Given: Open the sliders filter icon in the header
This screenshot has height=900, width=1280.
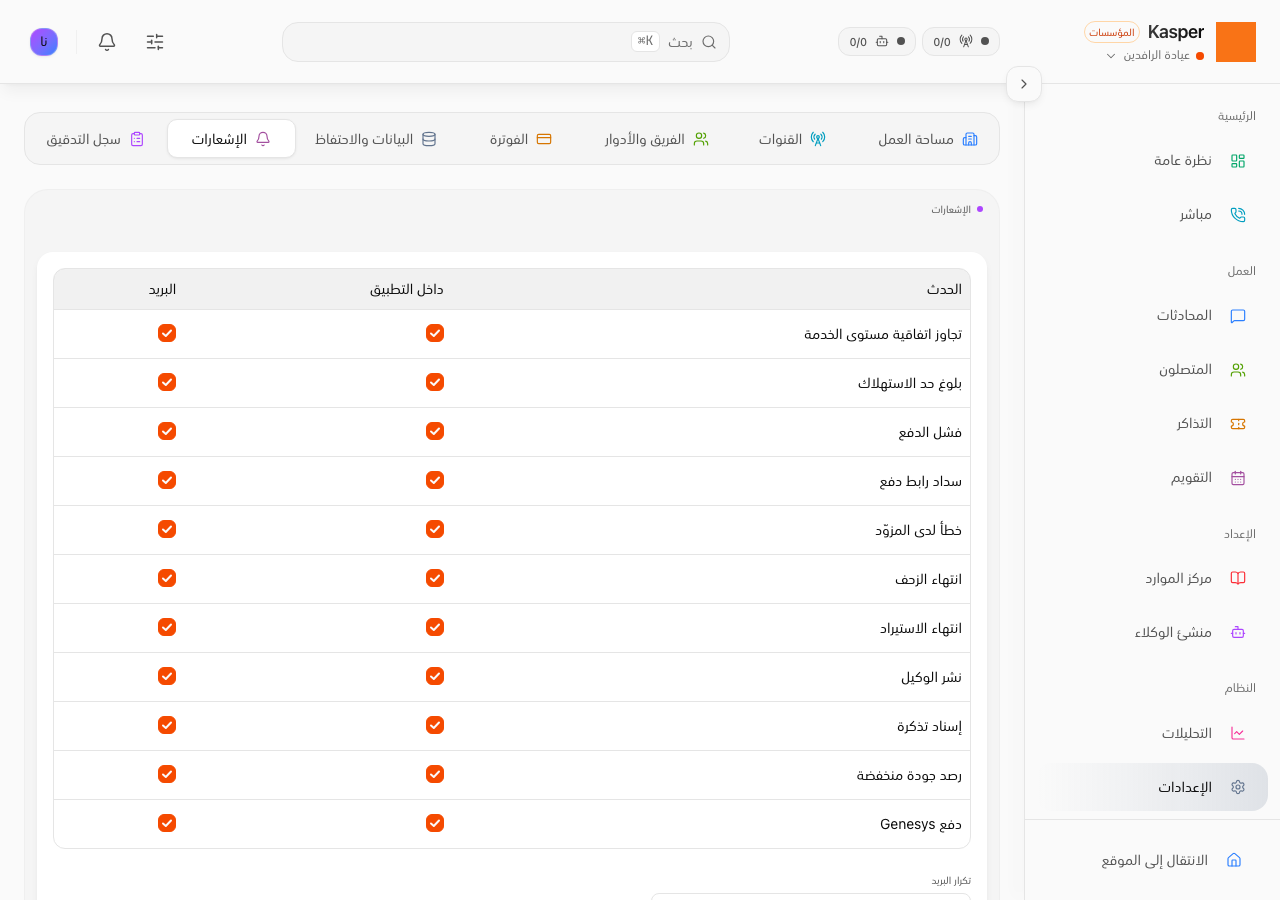Looking at the screenshot, I should pos(155,42).
